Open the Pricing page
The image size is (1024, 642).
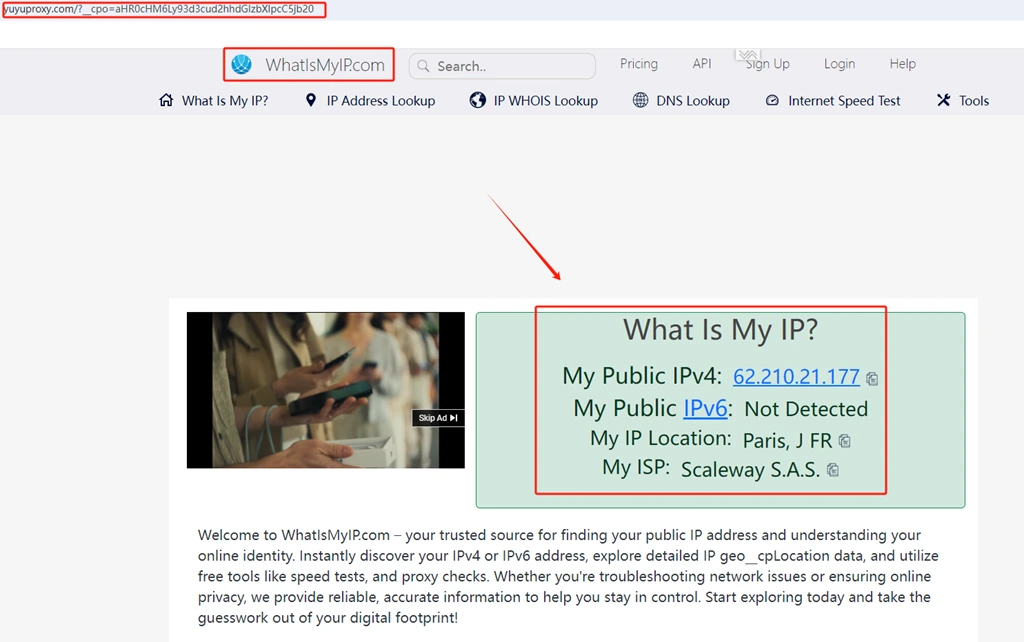click(638, 64)
